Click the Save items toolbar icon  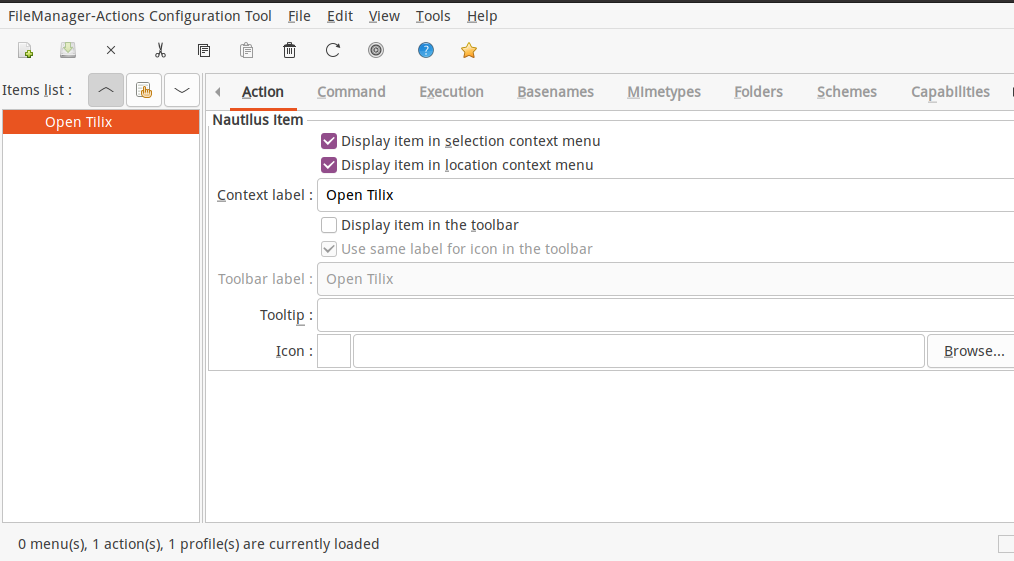(x=68, y=50)
